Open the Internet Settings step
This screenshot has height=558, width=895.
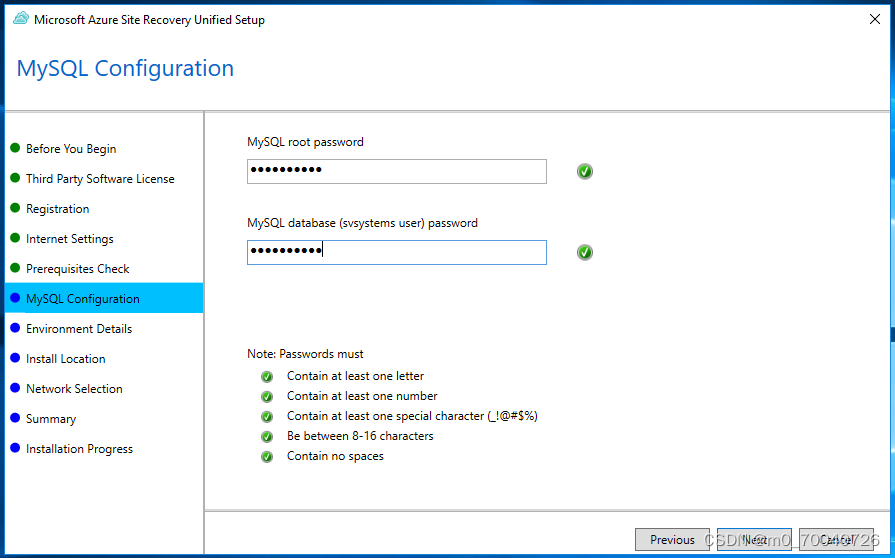pyautogui.click(x=70, y=239)
